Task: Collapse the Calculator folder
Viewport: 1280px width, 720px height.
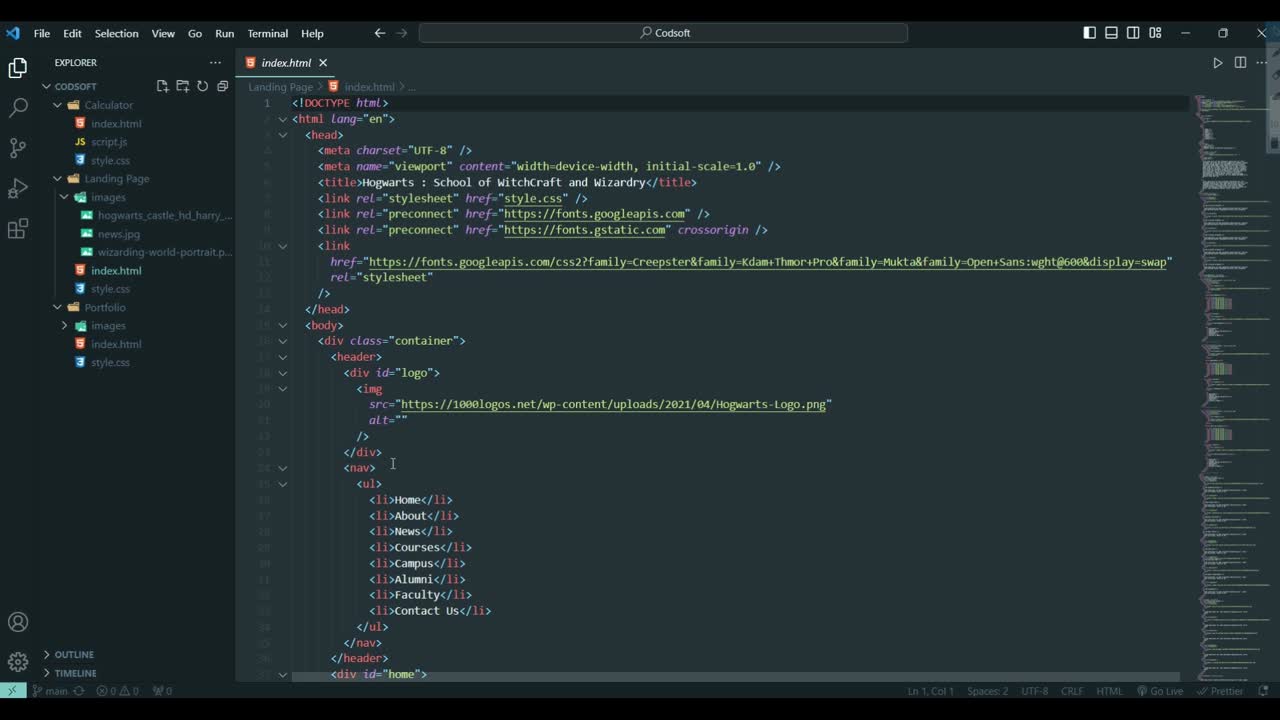Action: [x=58, y=105]
